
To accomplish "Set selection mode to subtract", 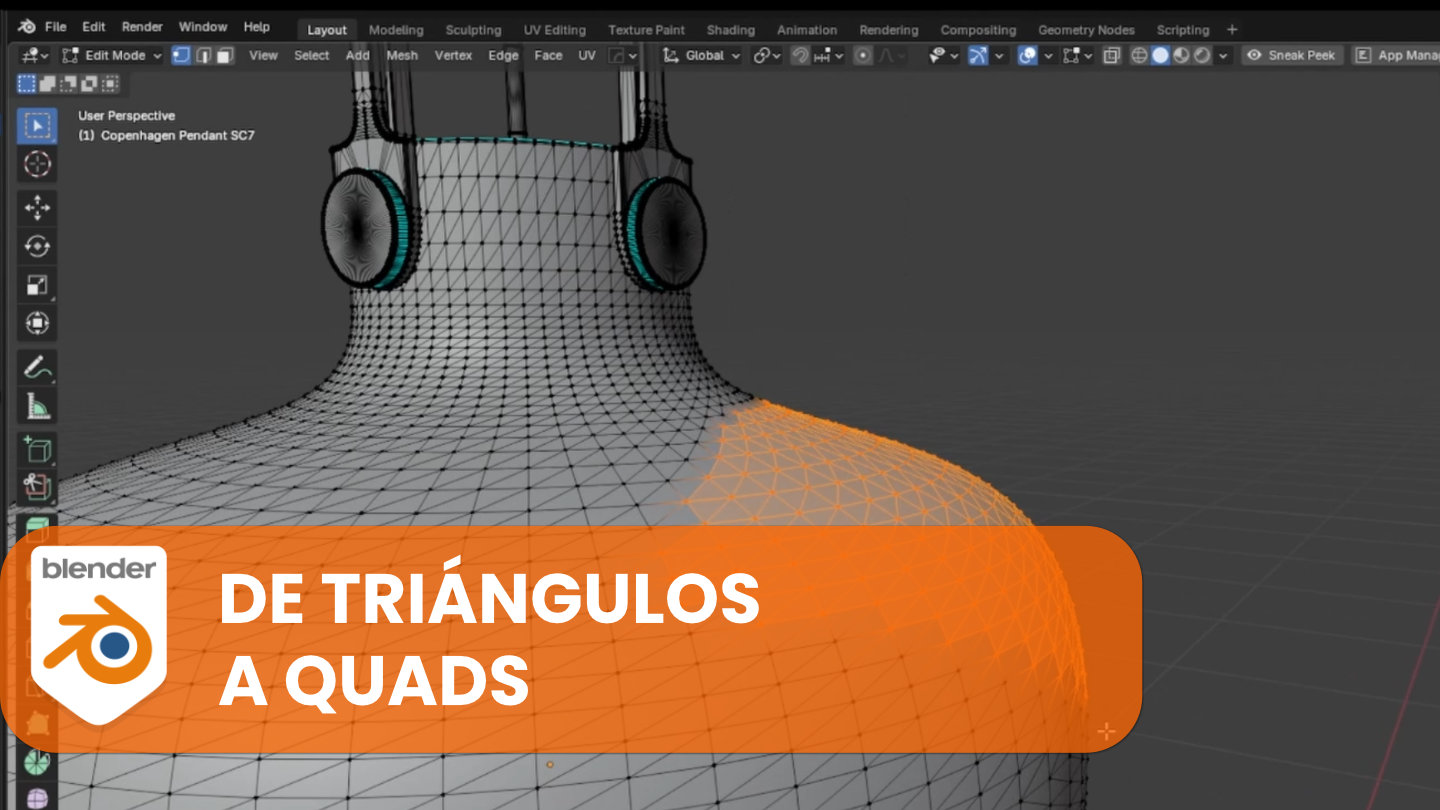I will click(x=69, y=84).
